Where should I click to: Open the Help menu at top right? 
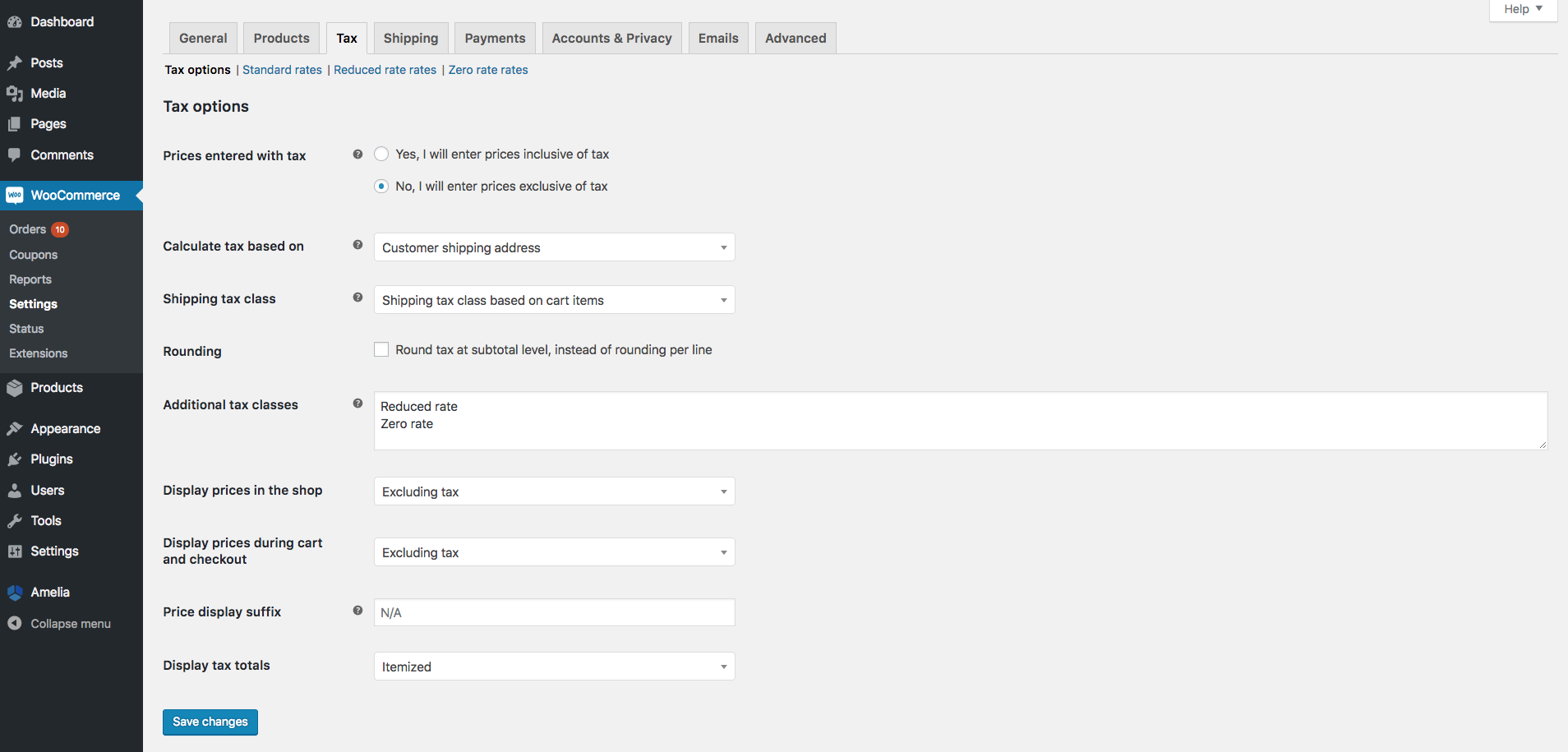(1520, 8)
